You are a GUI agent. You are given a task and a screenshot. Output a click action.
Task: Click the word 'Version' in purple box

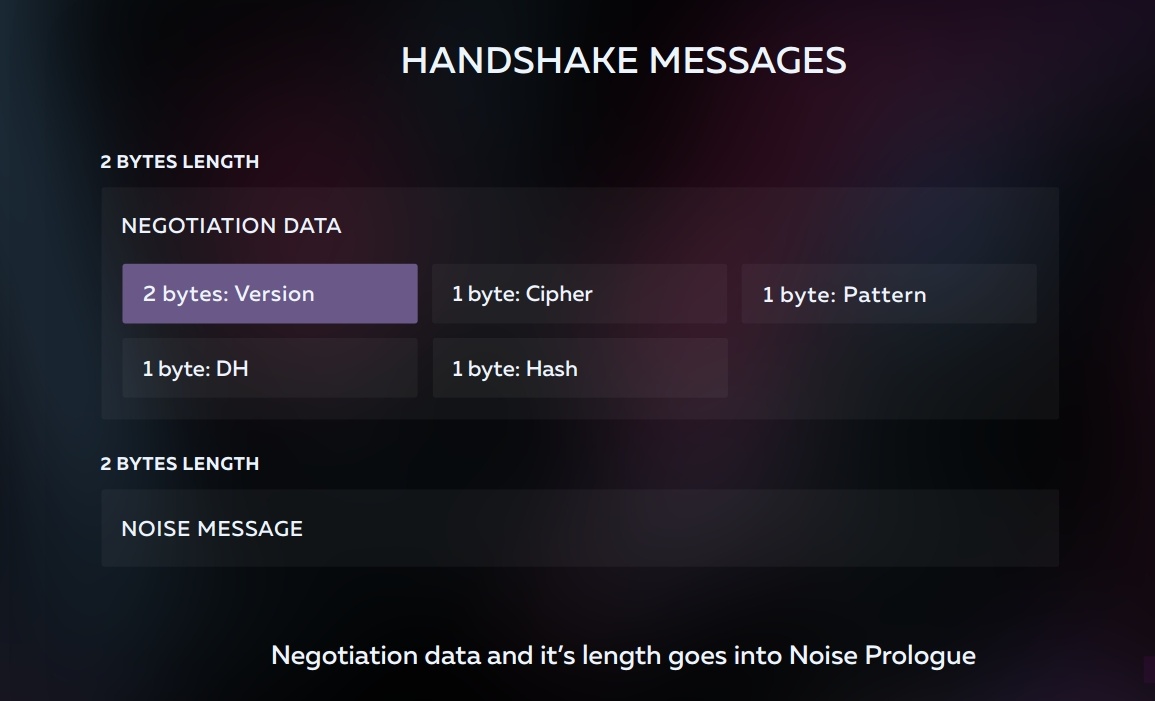(275, 294)
